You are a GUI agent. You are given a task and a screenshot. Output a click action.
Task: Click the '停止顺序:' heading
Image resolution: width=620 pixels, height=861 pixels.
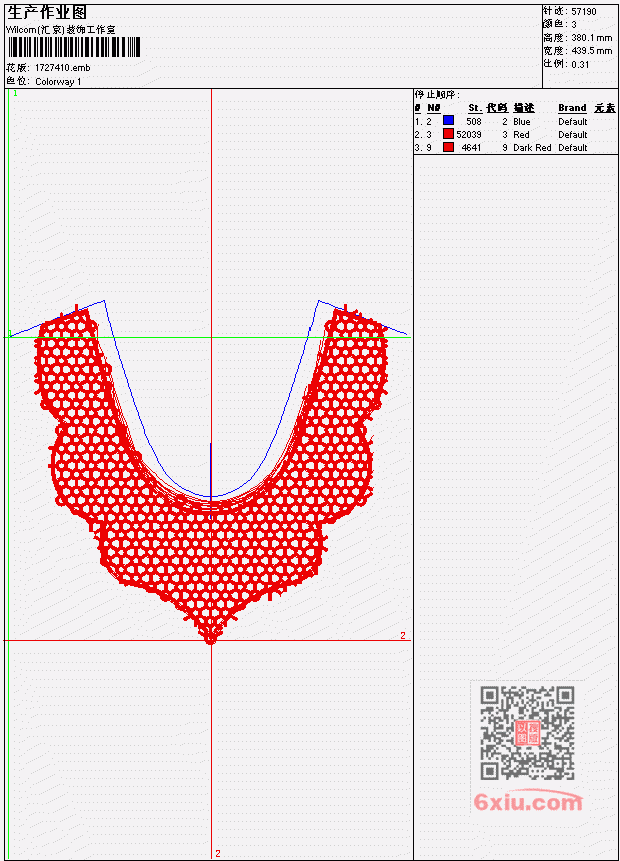click(x=437, y=94)
